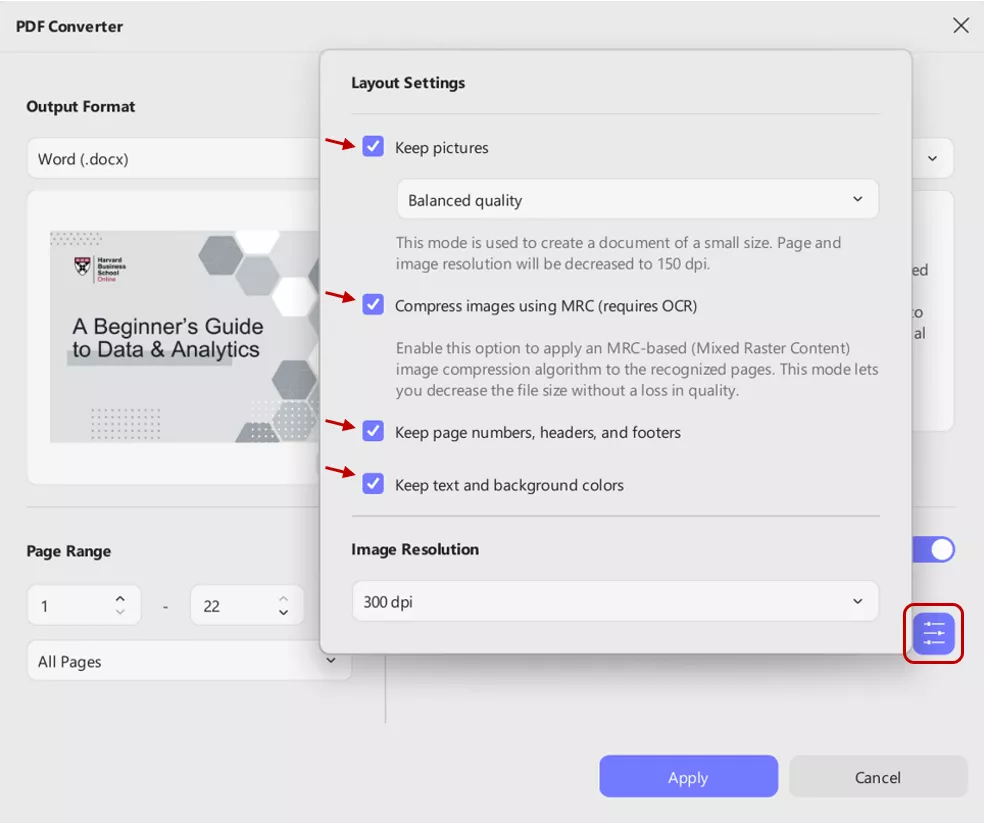Close the PDF Converter dialog
984x823 pixels.
click(960, 26)
